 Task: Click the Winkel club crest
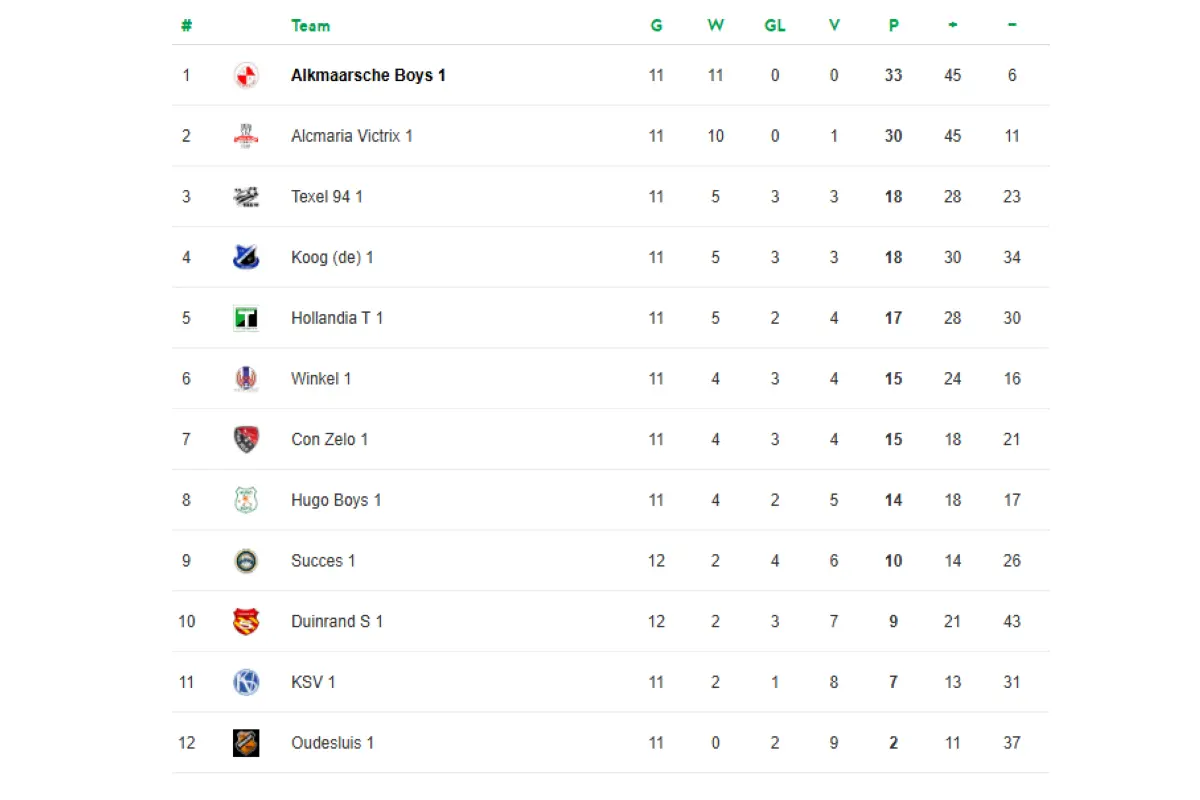[x=246, y=379]
